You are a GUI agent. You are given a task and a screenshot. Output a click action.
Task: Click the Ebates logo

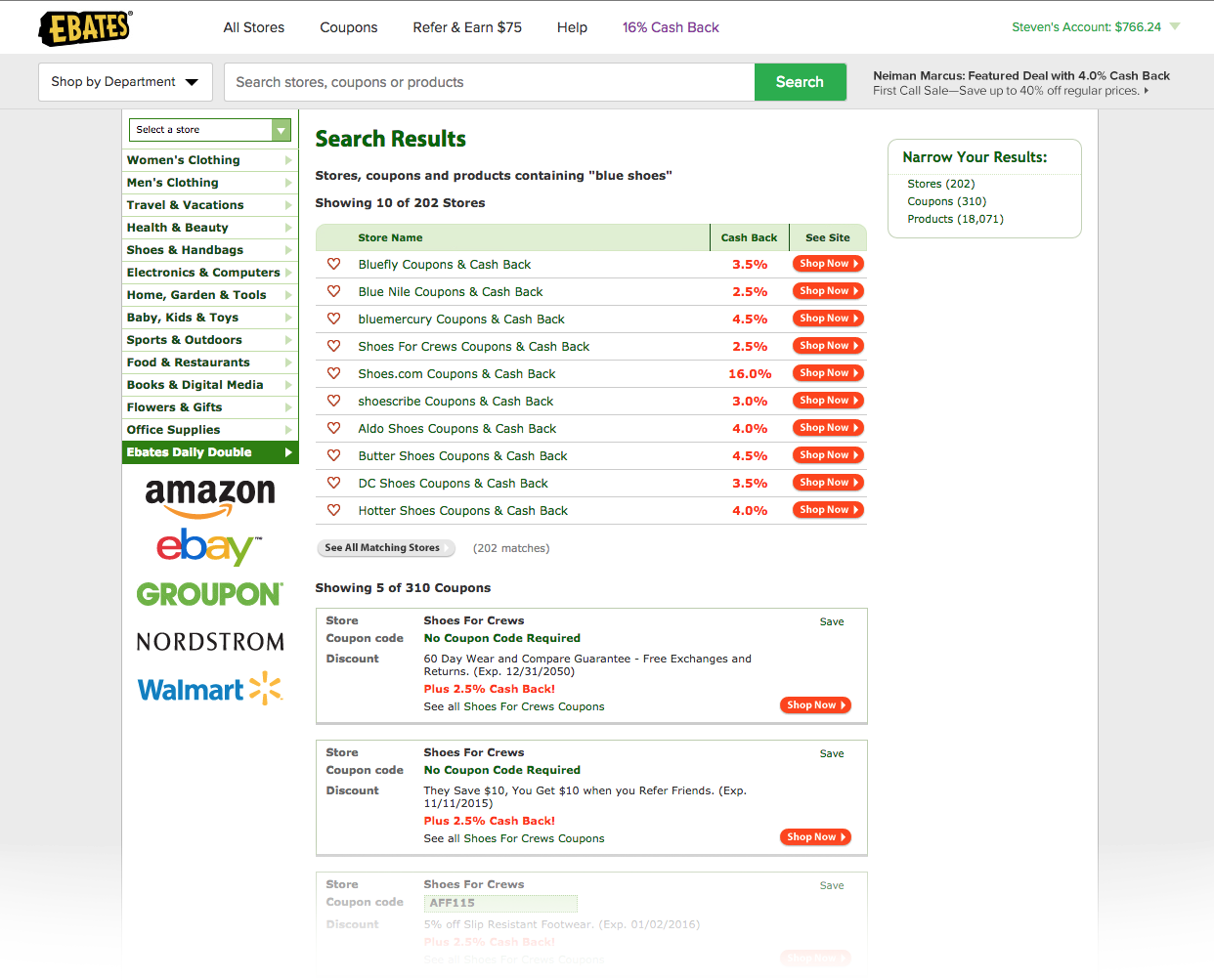[86, 27]
